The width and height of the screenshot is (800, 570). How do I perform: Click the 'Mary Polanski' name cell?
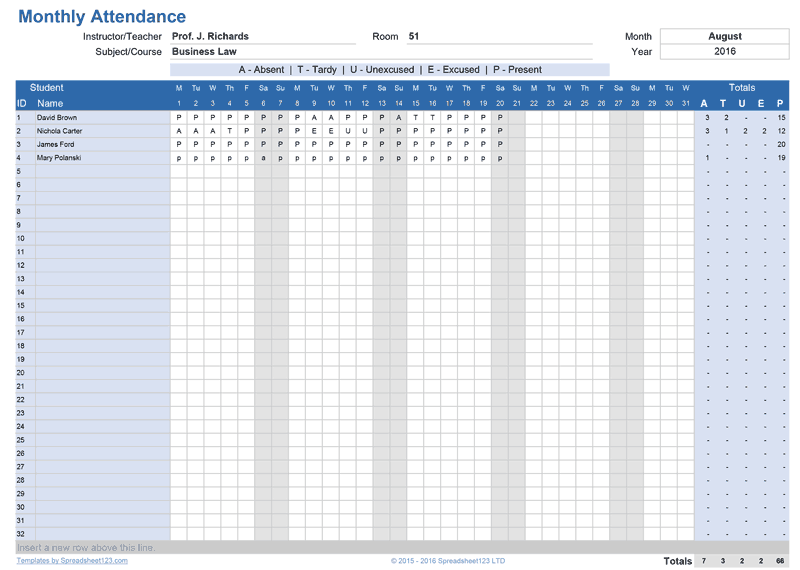point(59,158)
